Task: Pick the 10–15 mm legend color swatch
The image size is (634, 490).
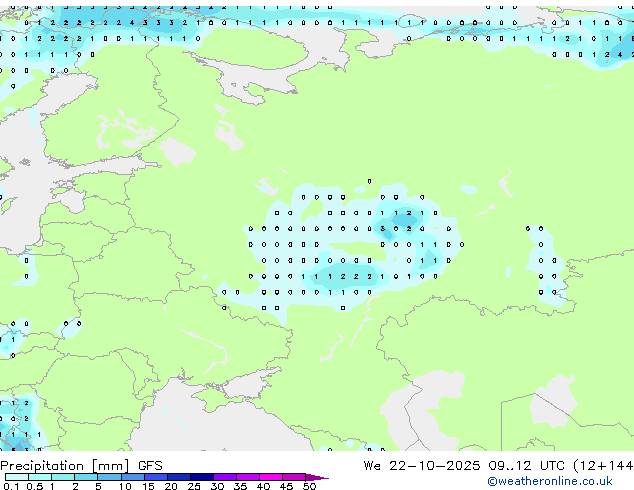Action: pyautogui.click(x=132, y=477)
